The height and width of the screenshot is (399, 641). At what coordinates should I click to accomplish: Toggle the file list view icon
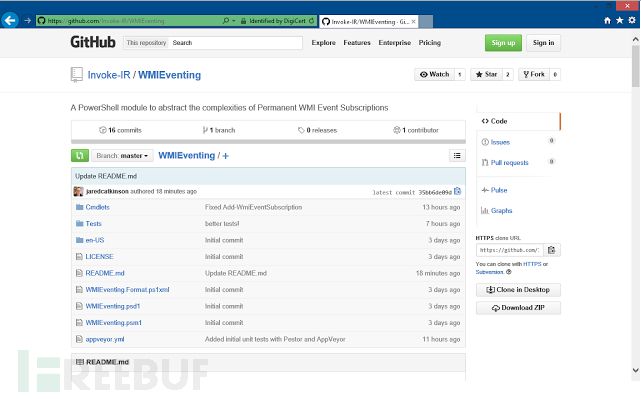(x=457, y=155)
